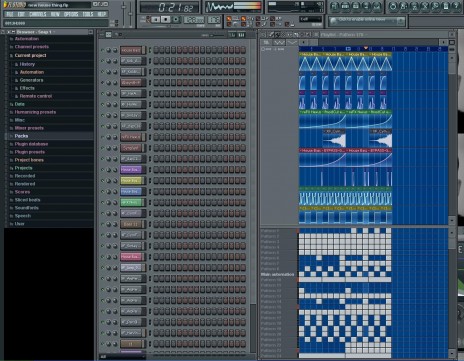This screenshot has height=361, width=464.
Task: Open the HELP menu
Action: [102, 14]
